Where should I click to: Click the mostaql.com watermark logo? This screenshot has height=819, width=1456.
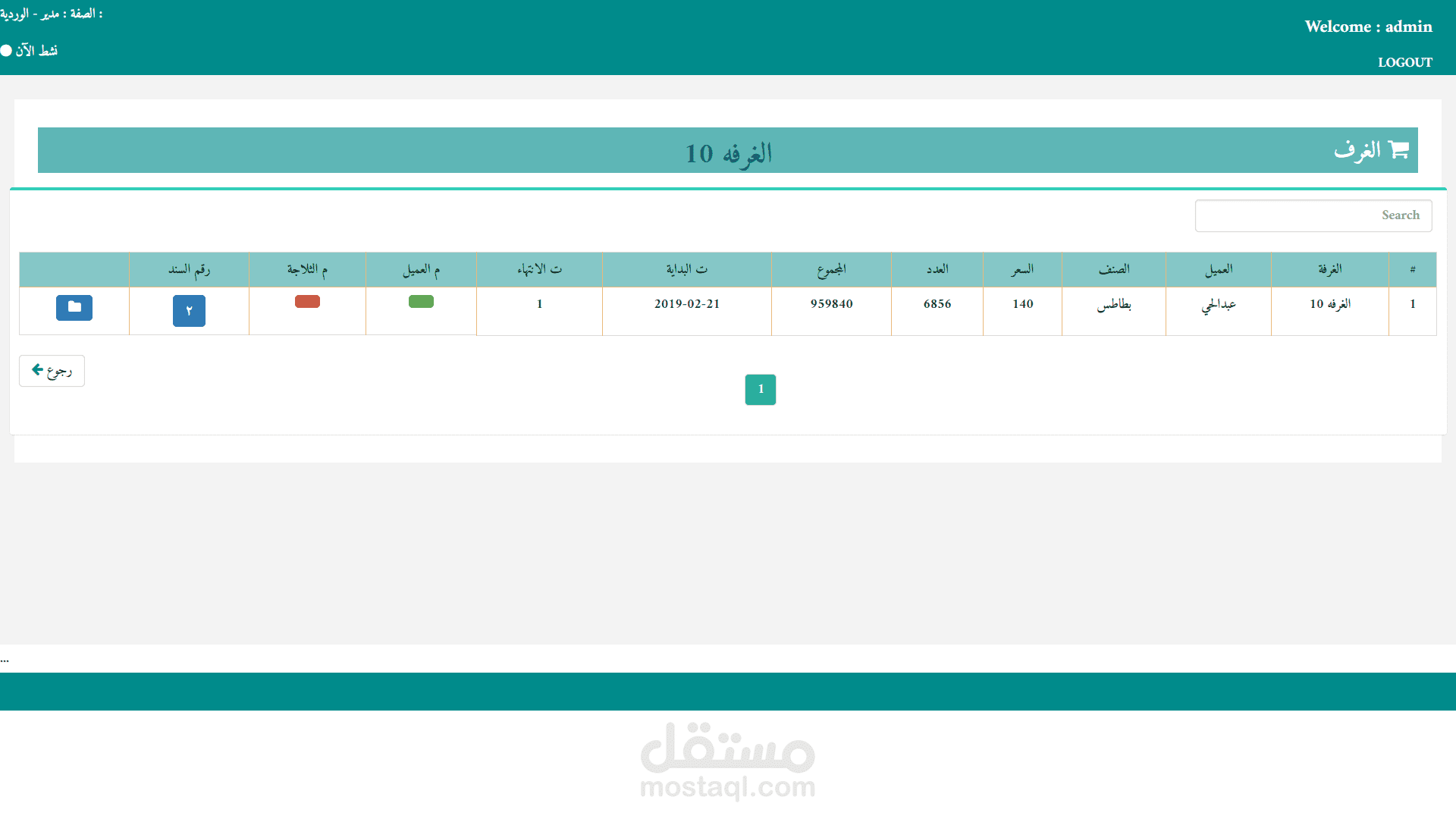[728, 761]
